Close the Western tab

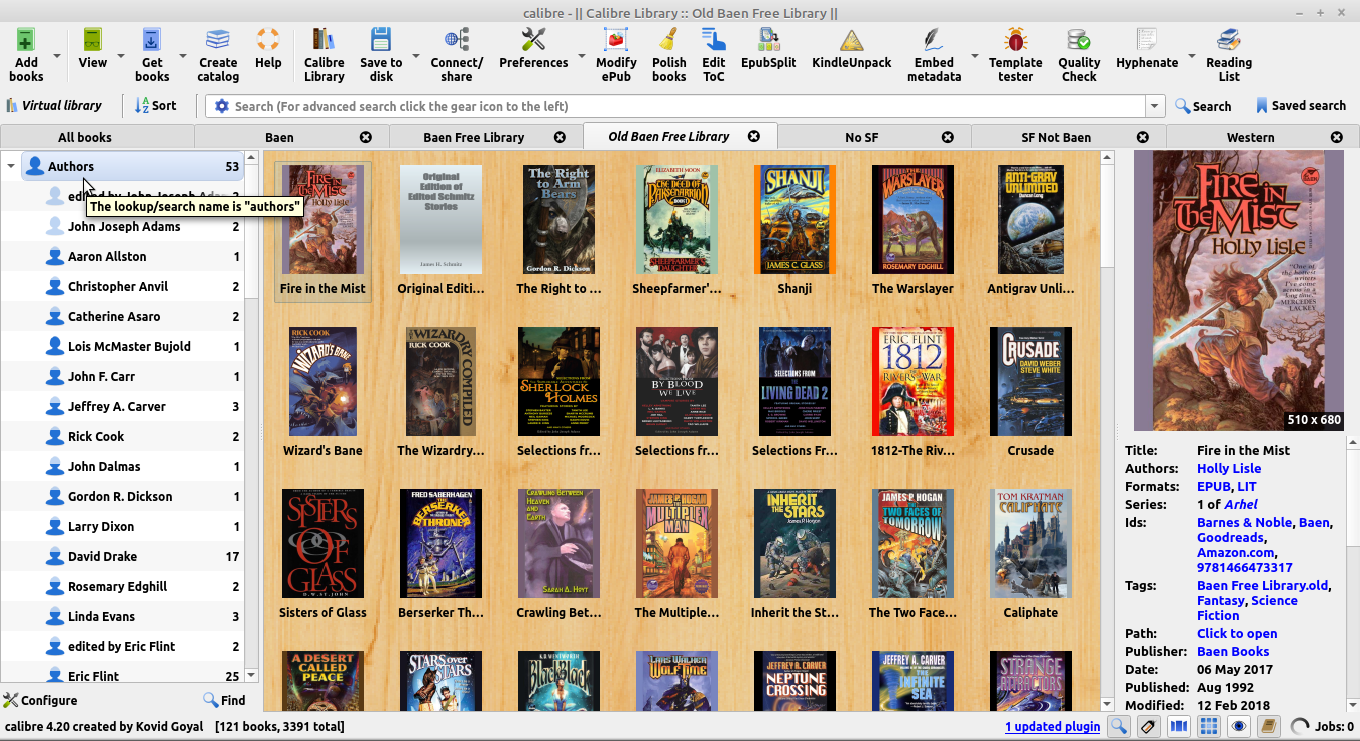(x=1337, y=137)
